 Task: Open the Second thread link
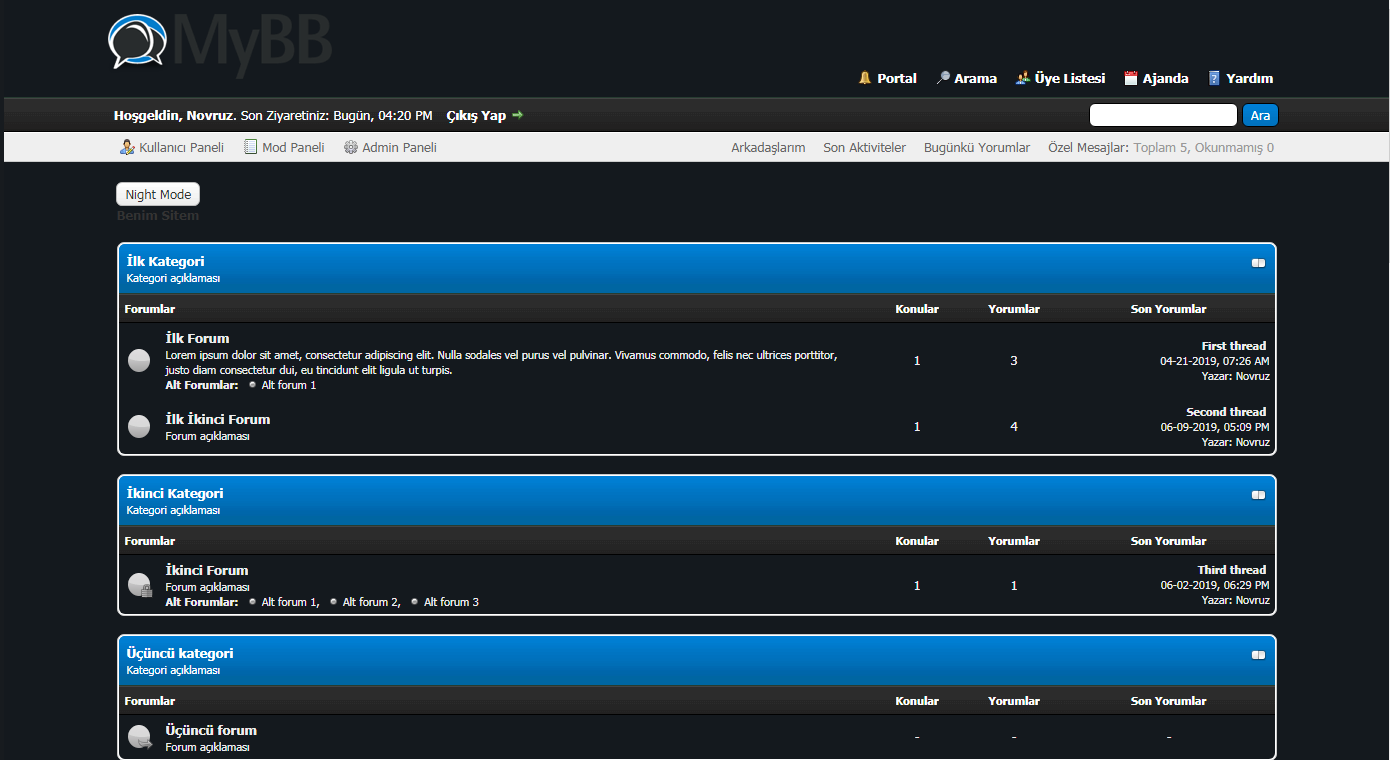click(x=1225, y=412)
